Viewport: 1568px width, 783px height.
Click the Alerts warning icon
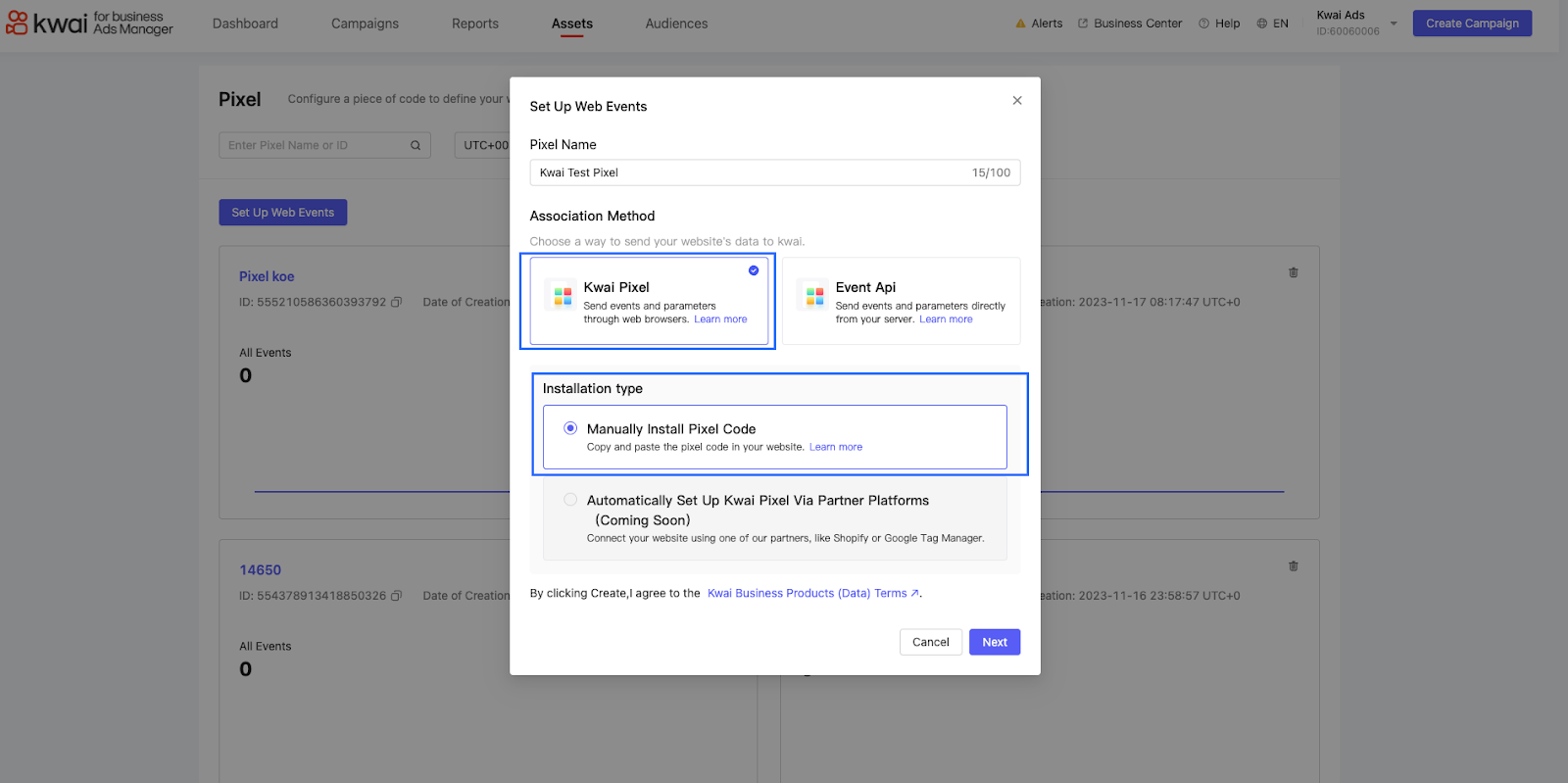tap(1020, 24)
